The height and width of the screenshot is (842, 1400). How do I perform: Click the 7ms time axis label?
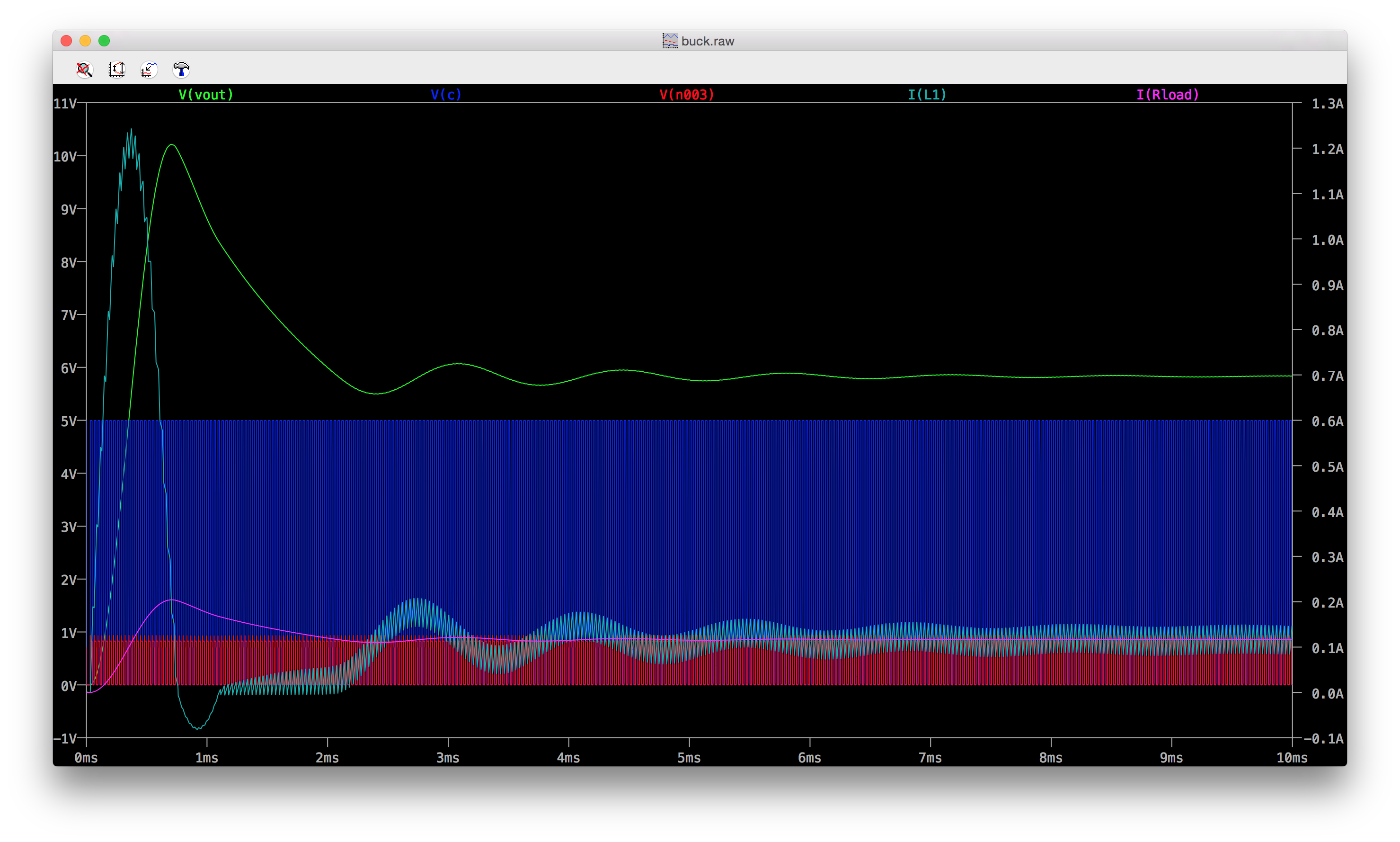point(930,758)
